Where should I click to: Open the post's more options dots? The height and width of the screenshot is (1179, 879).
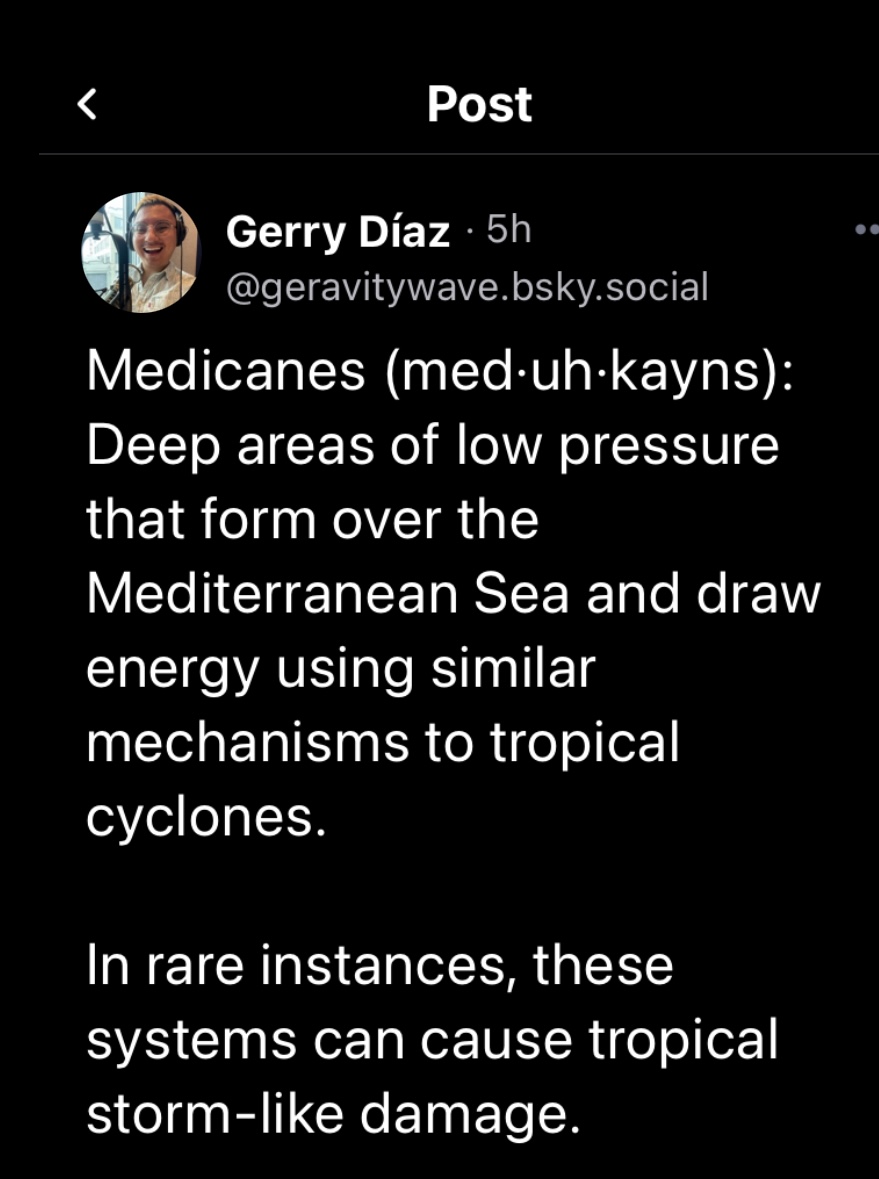click(x=866, y=230)
